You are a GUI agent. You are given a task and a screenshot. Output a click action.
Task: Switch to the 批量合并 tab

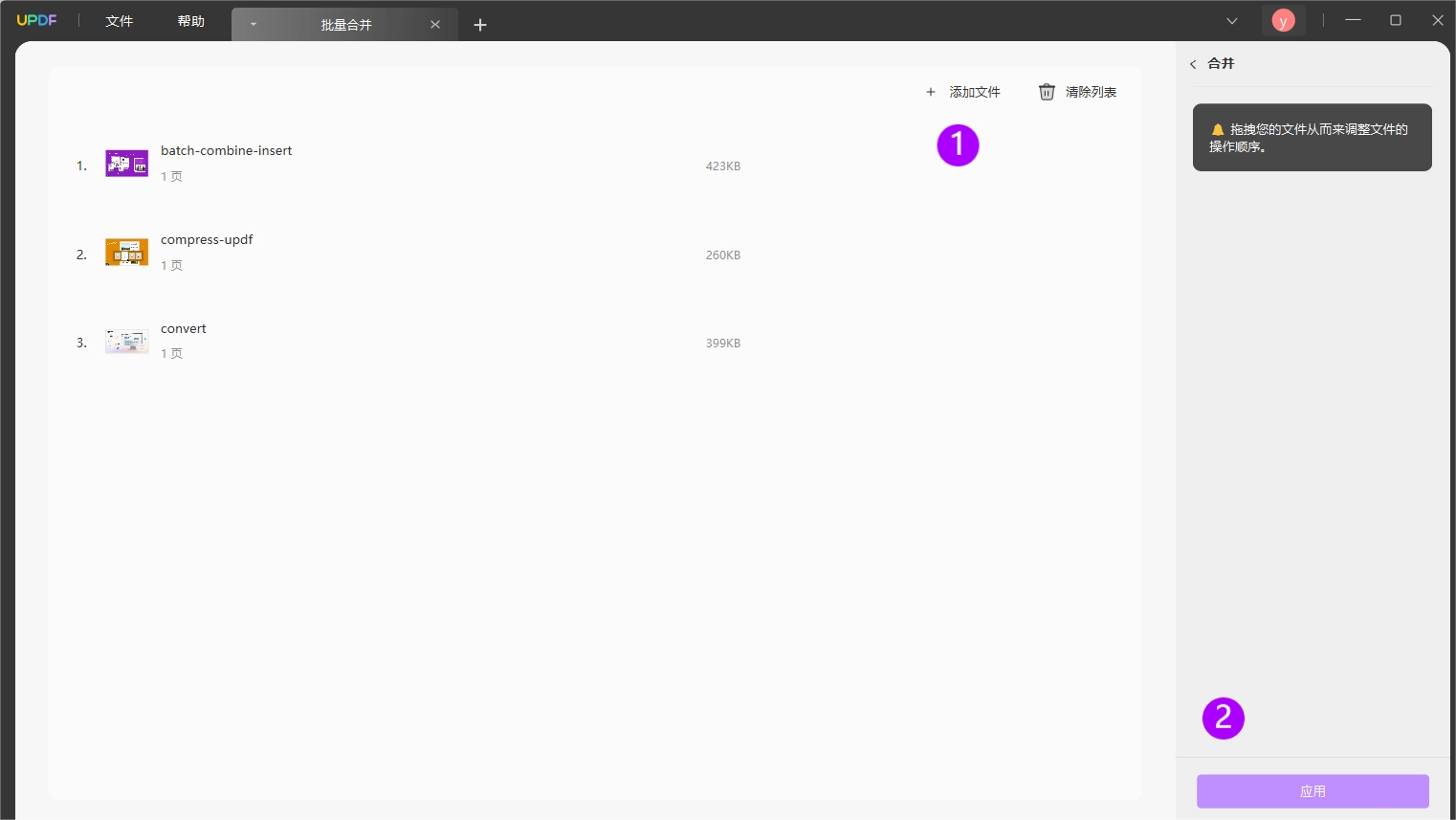345,25
